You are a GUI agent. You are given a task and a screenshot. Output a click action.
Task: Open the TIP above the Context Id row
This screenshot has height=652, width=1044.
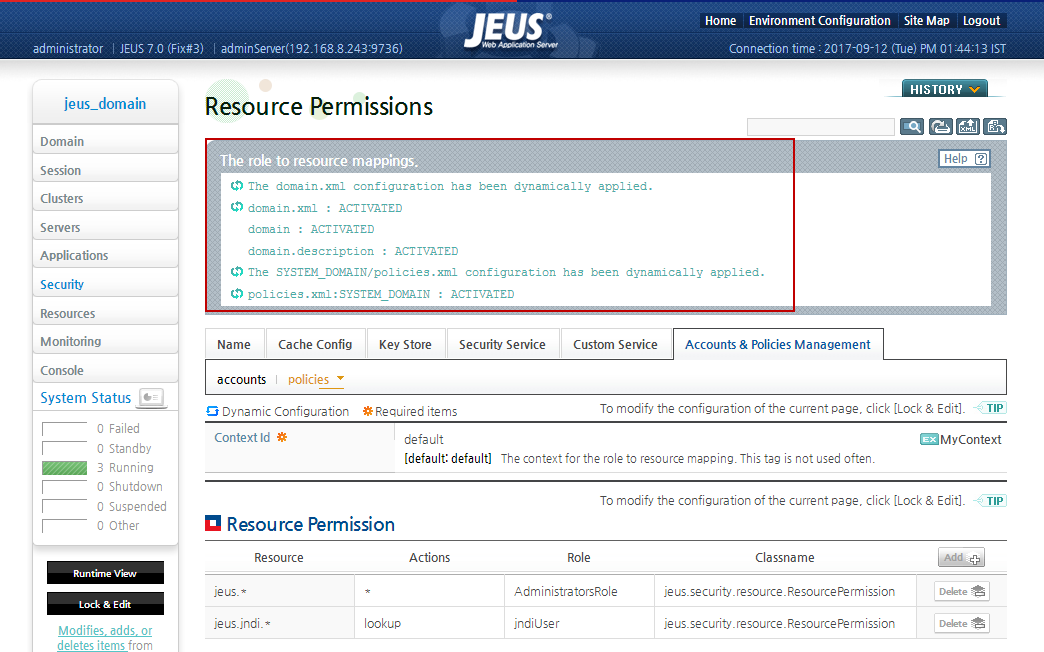tap(990, 408)
